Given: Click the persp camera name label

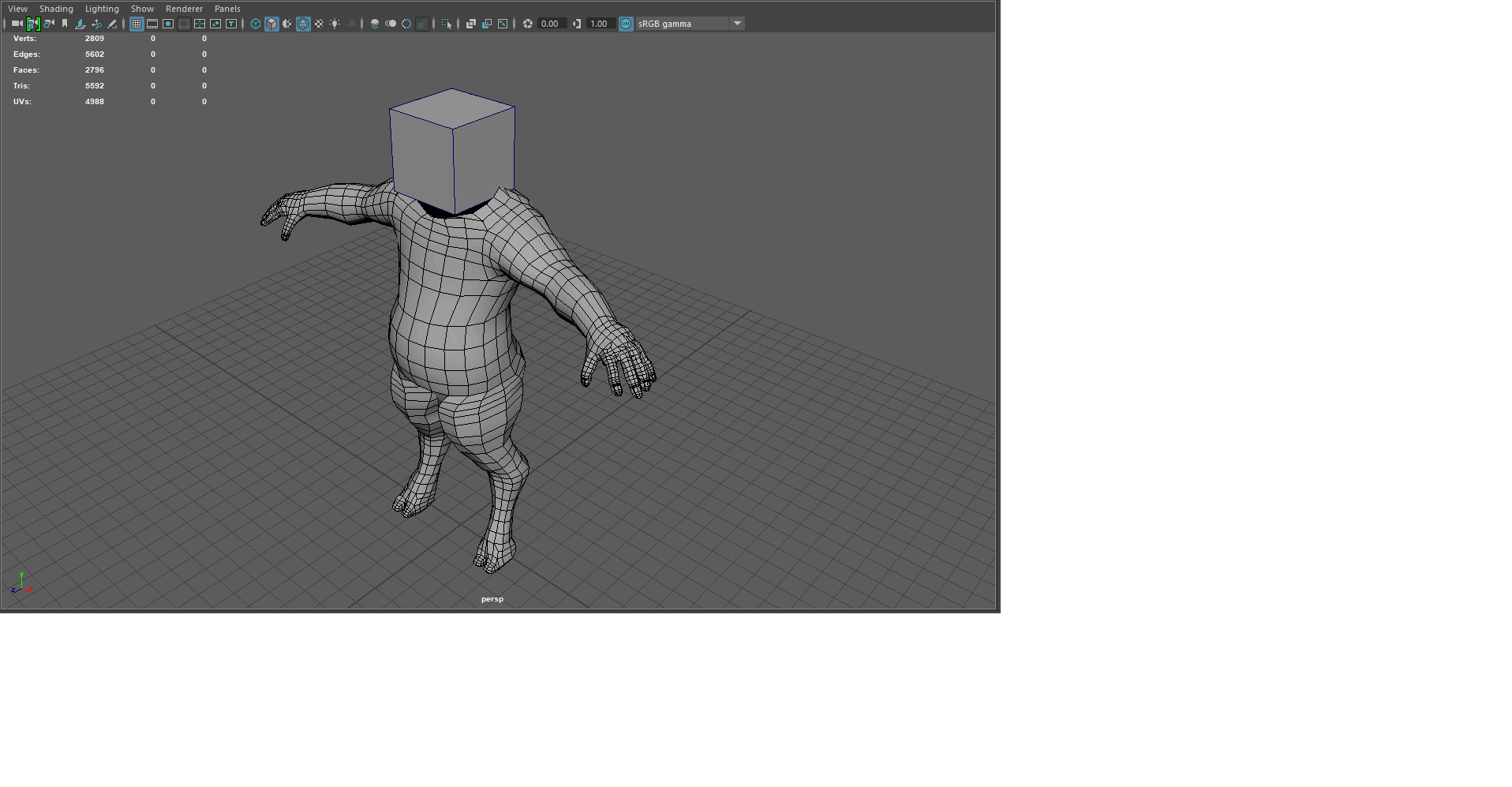Looking at the screenshot, I should point(492,599).
